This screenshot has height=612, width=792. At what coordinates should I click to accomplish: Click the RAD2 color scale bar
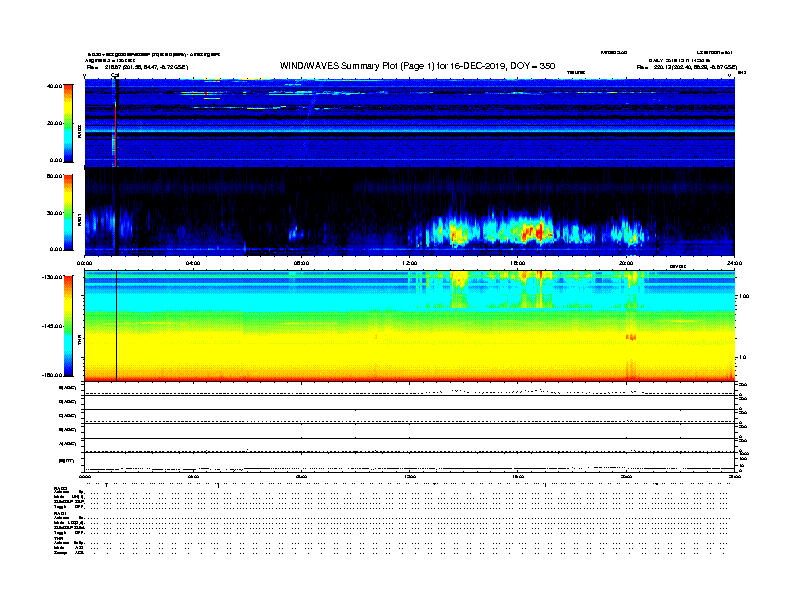pyautogui.click(x=68, y=123)
